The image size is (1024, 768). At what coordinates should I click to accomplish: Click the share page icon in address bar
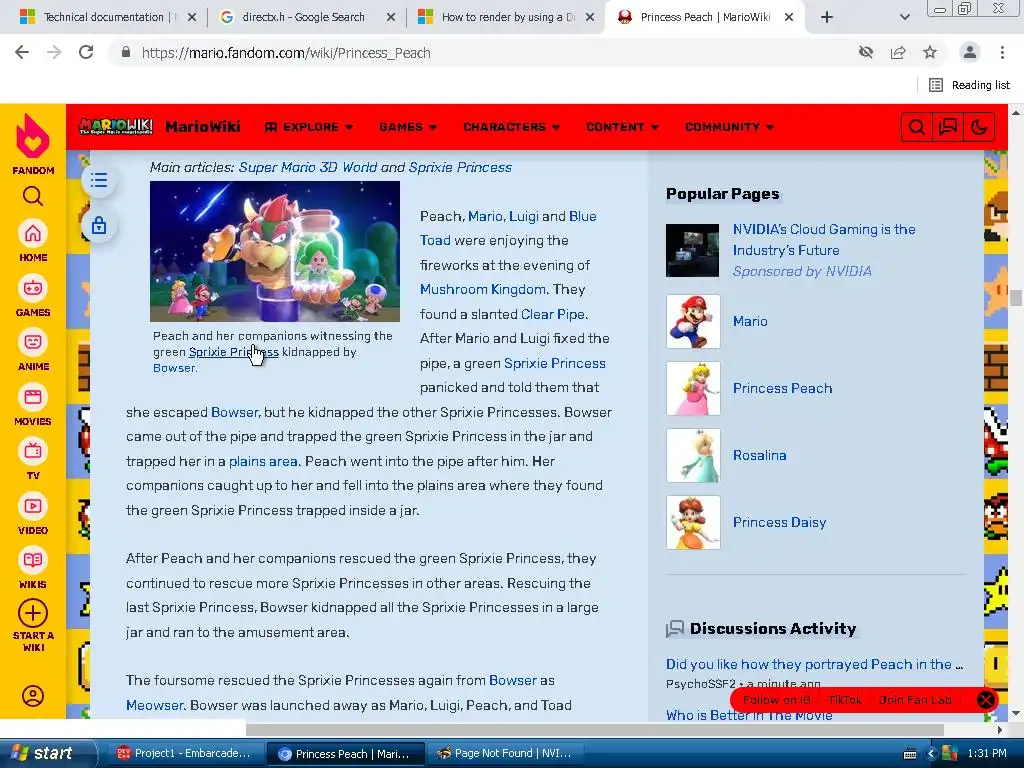click(898, 52)
